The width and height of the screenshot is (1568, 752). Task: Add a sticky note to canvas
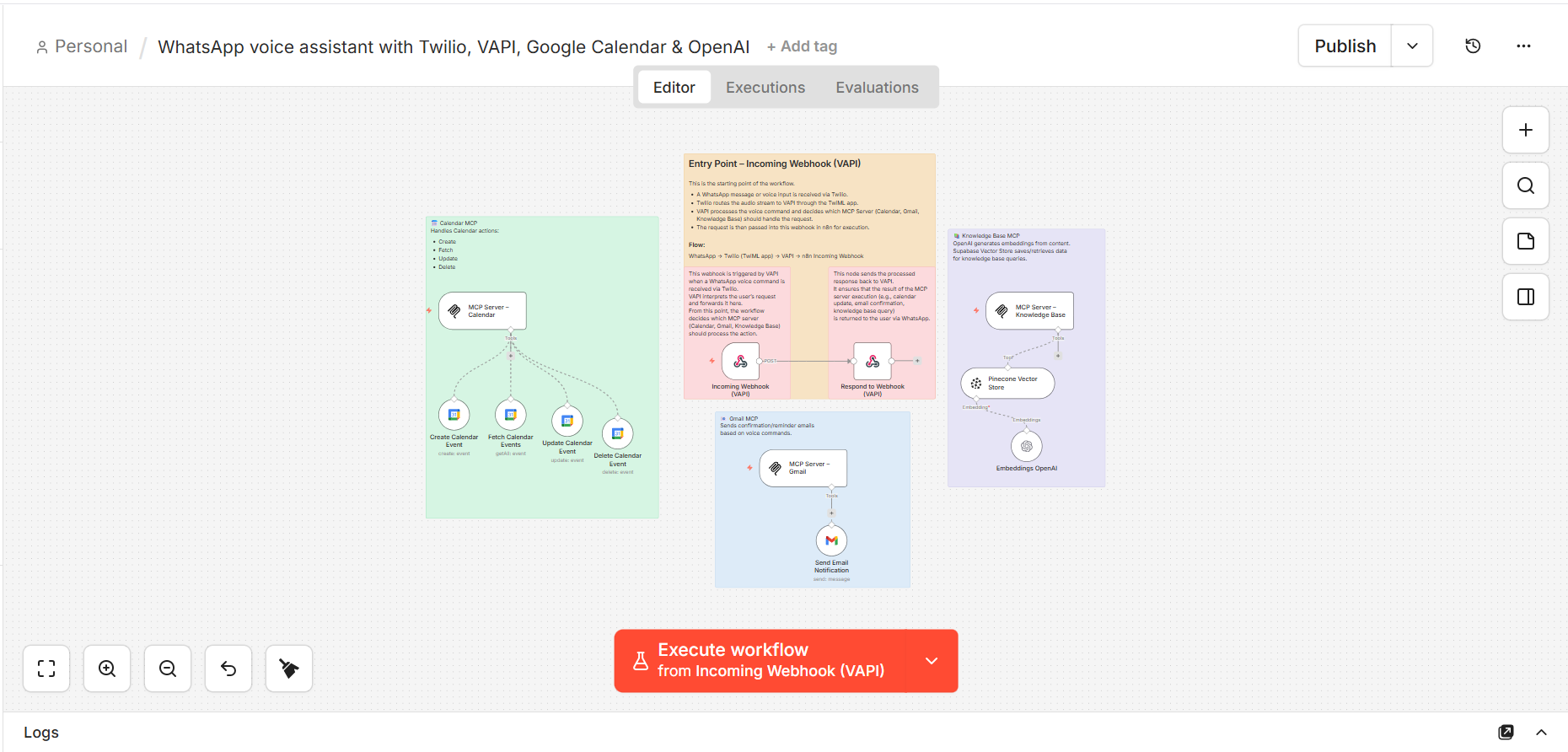point(1525,241)
